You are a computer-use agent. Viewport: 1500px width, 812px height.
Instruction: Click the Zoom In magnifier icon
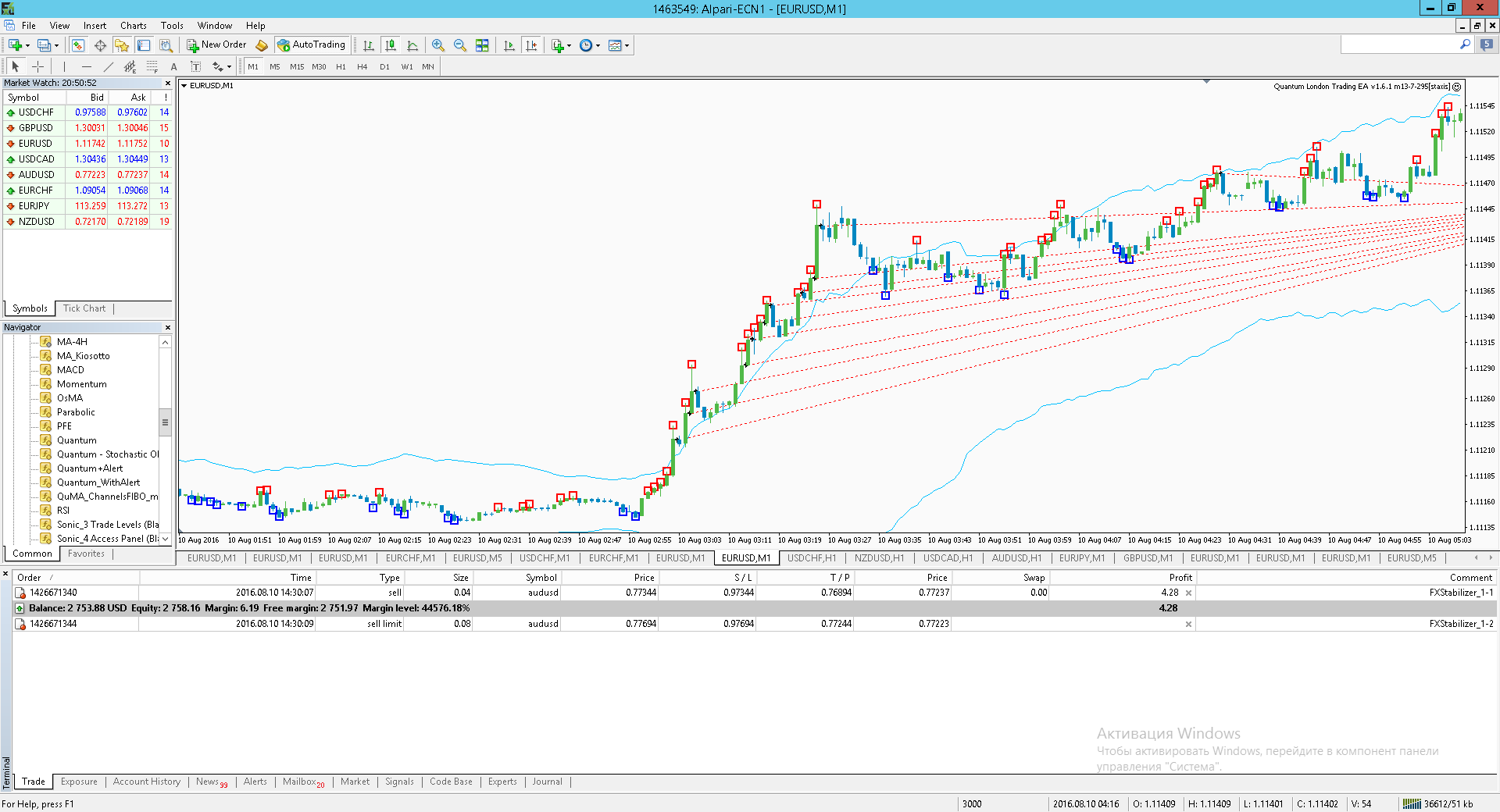438,45
